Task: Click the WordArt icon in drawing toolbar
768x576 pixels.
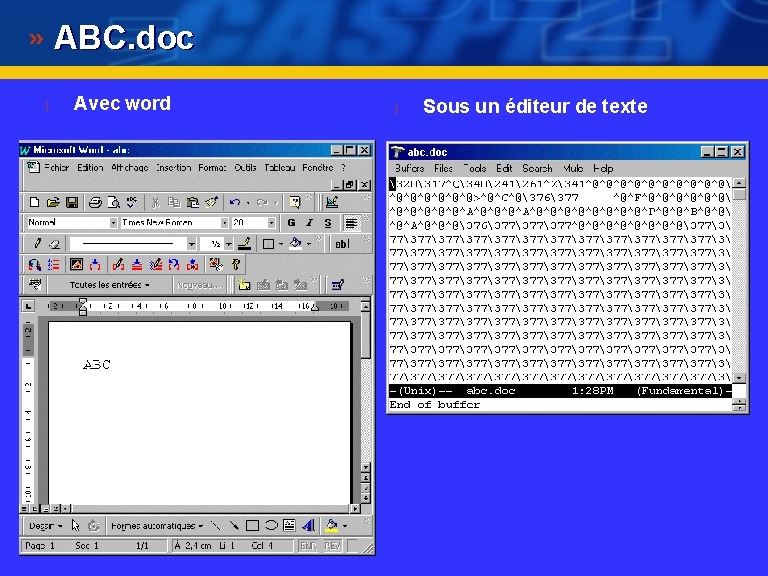Action: point(307,525)
